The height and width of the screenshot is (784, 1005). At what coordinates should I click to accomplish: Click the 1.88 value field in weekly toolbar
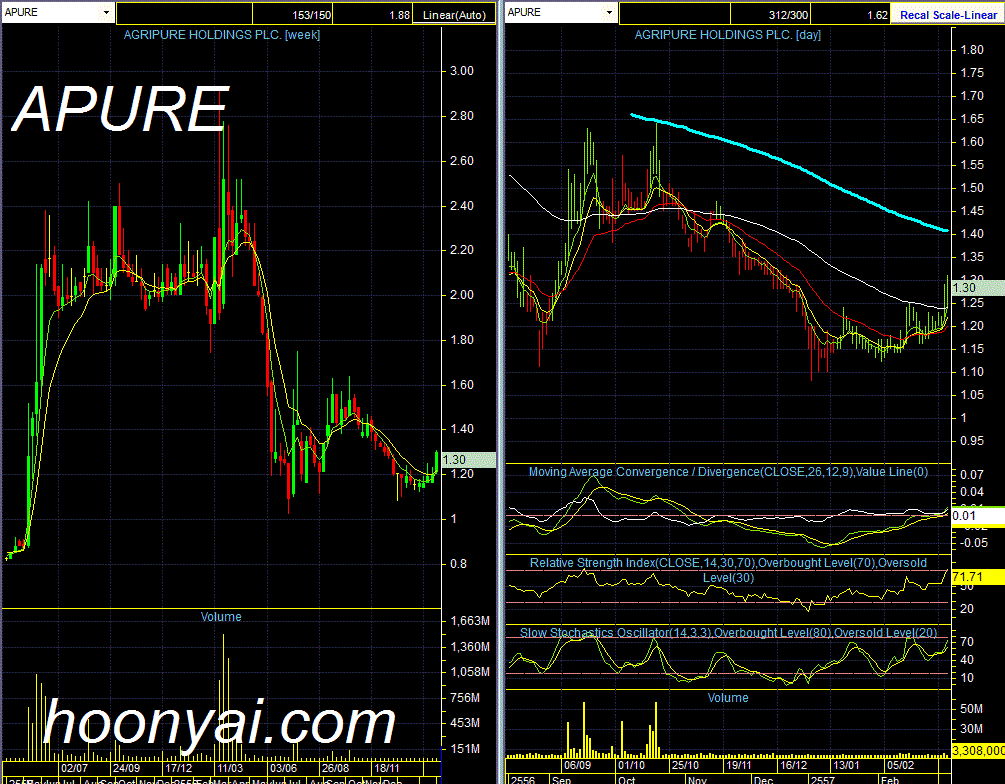click(373, 14)
